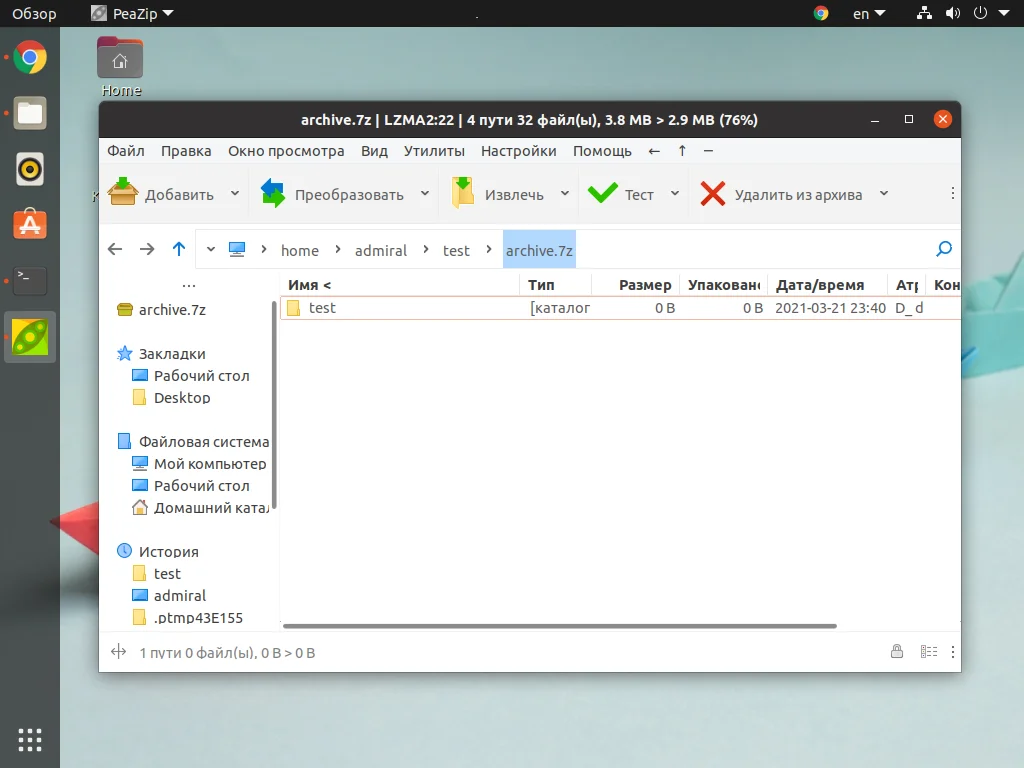Click the Преобразовать (Convert) toolbar icon
The image size is (1024, 768).
point(272,193)
